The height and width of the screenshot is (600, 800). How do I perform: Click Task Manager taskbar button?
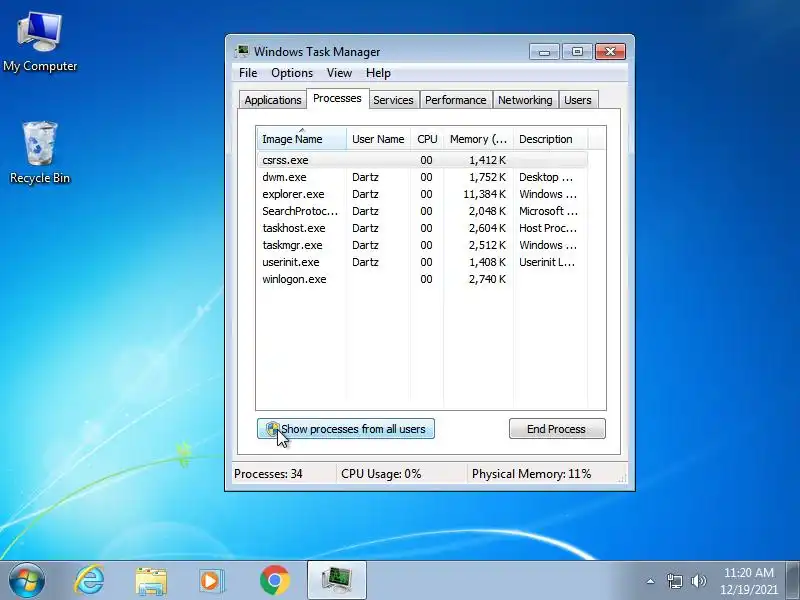pyautogui.click(x=337, y=580)
